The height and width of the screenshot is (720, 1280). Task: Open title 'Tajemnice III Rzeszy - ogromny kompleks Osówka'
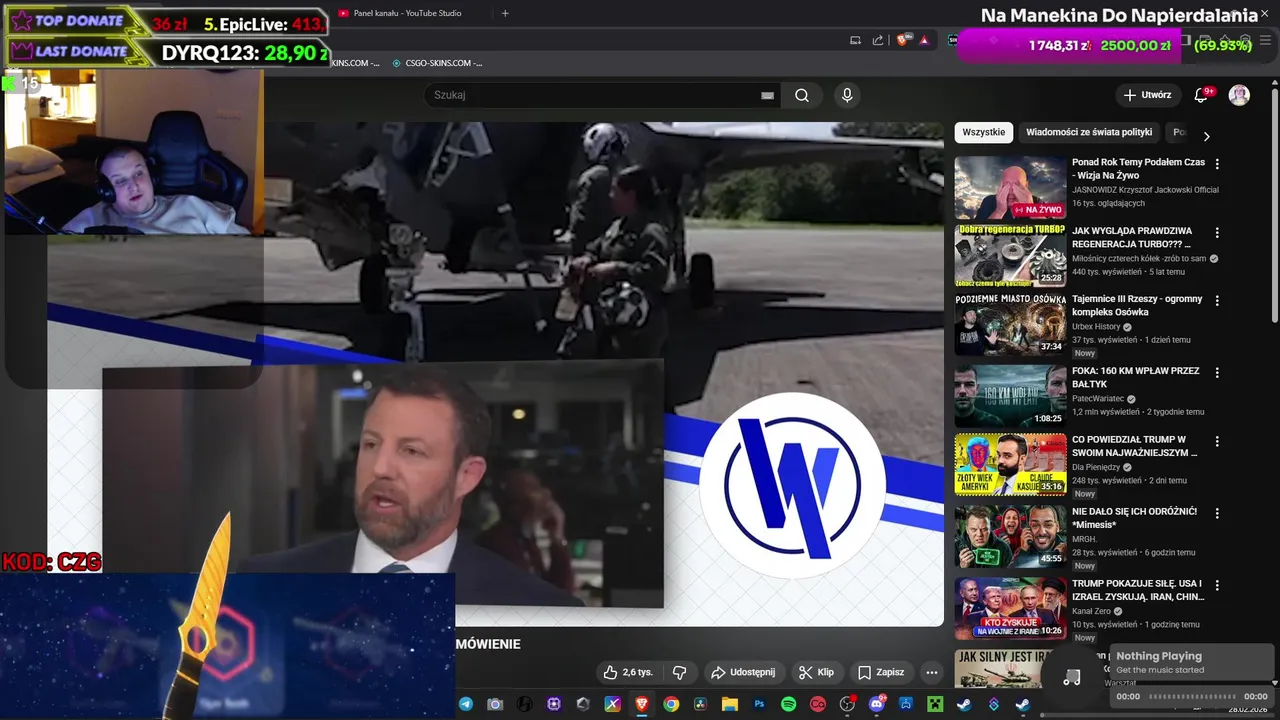pyautogui.click(x=1137, y=305)
